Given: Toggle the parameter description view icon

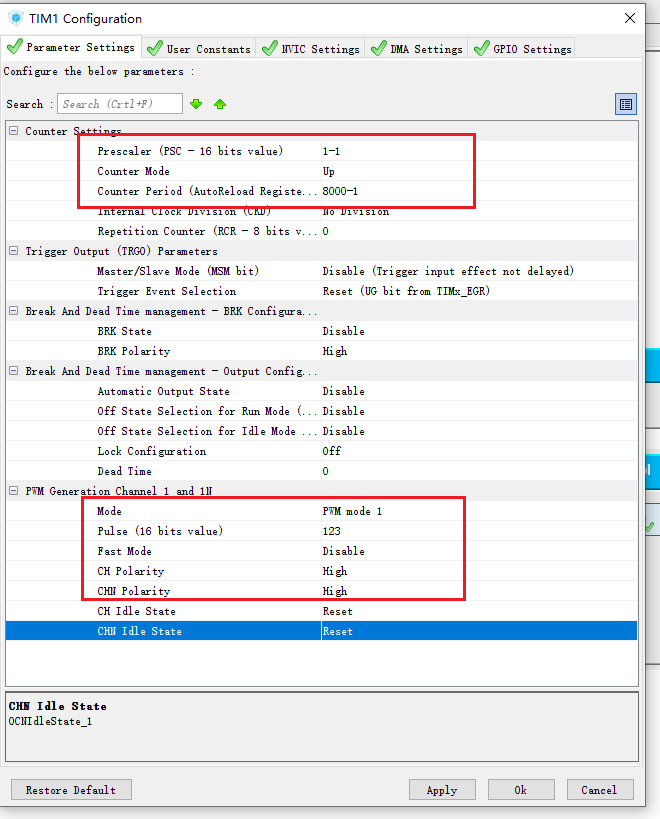Looking at the screenshot, I should 626,104.
